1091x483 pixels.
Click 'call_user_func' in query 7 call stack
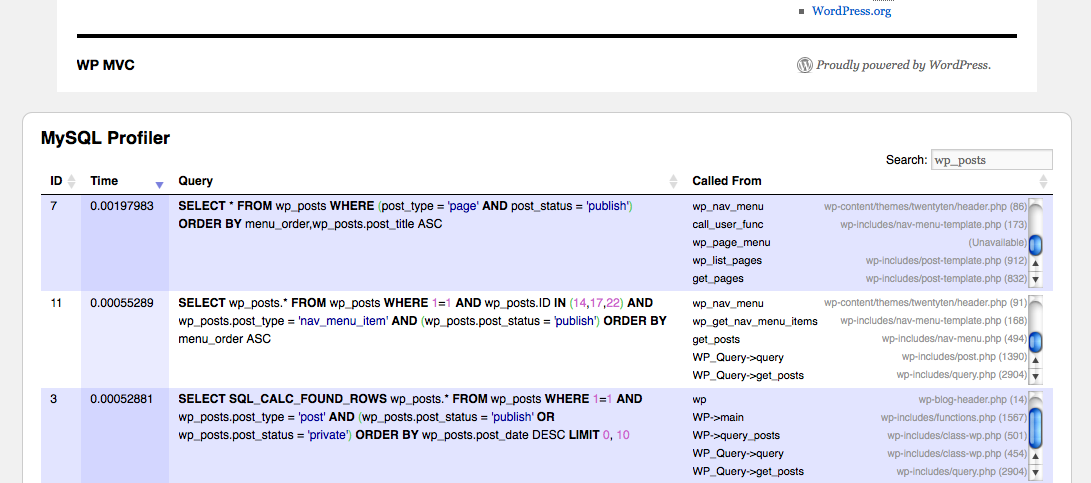[727, 224]
